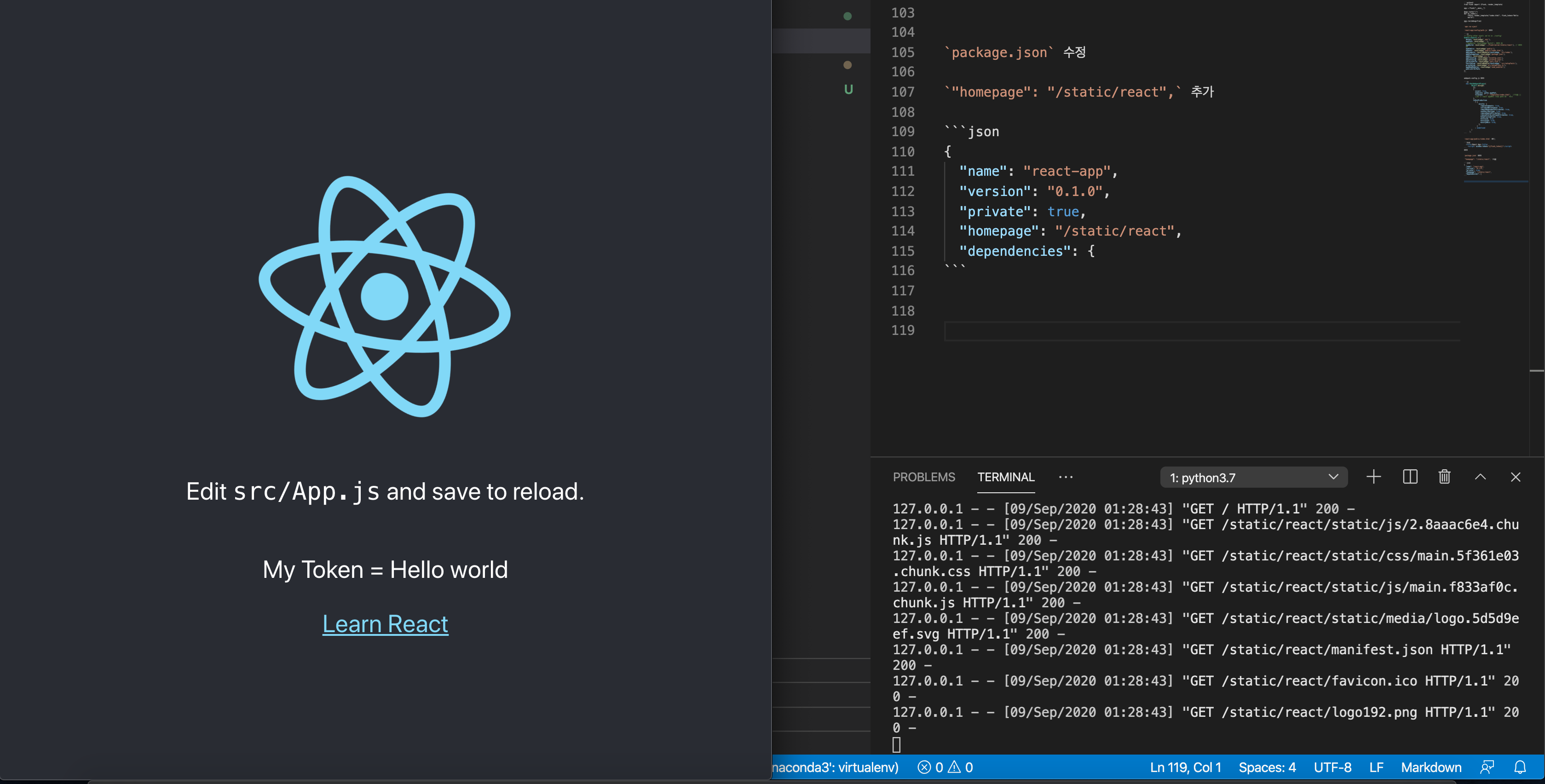The height and width of the screenshot is (784, 1545).
Task: Change language mode from Markdown
Action: (x=1430, y=767)
